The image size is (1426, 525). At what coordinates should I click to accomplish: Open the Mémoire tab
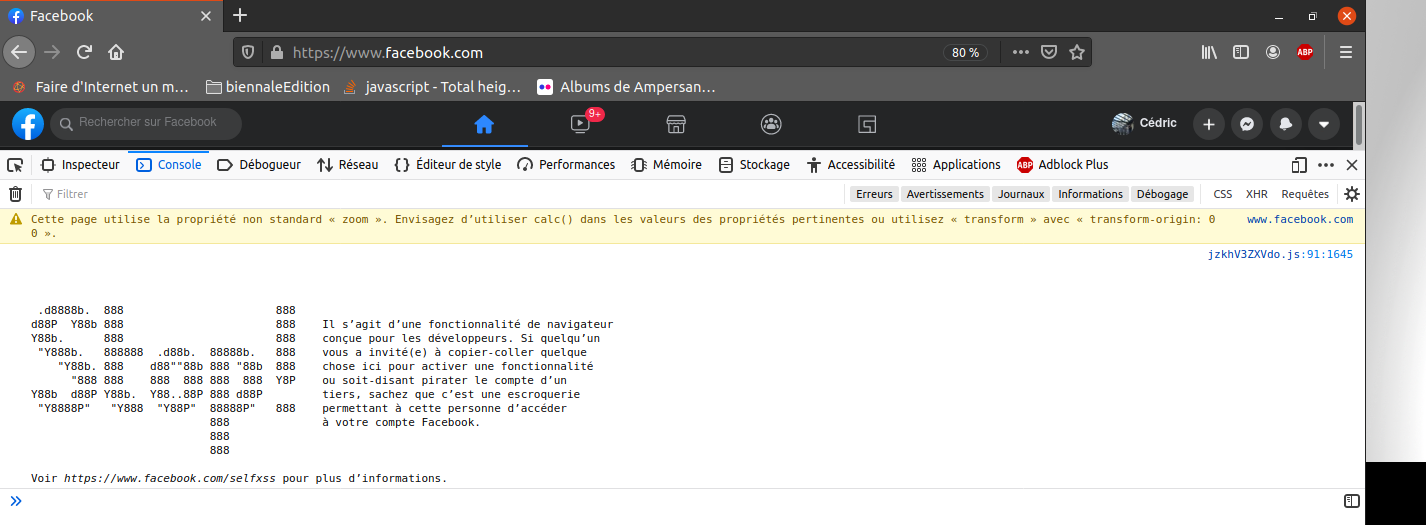[x=667, y=165]
